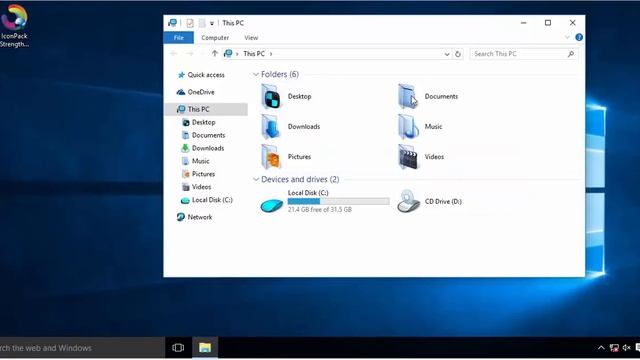The width and height of the screenshot is (640, 360).
Task: Click the Forward navigation arrow
Action: 190,54
